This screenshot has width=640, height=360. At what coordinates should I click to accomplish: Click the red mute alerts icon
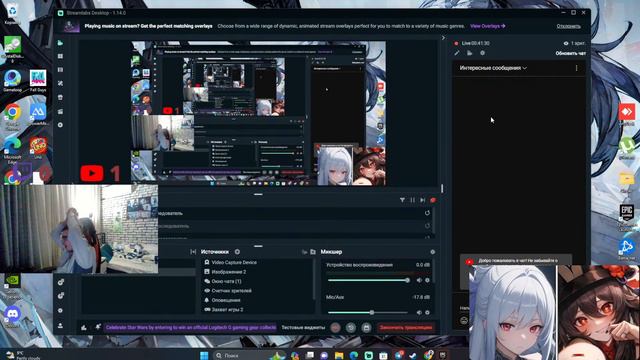tap(433, 200)
